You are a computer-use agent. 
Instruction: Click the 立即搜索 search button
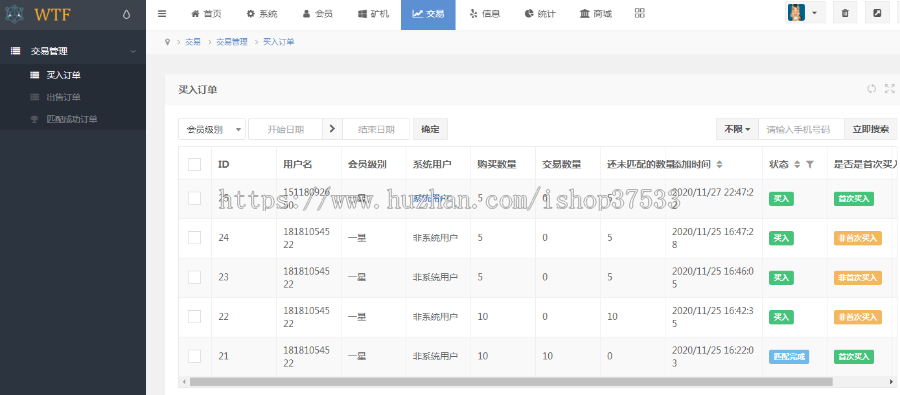point(871,129)
